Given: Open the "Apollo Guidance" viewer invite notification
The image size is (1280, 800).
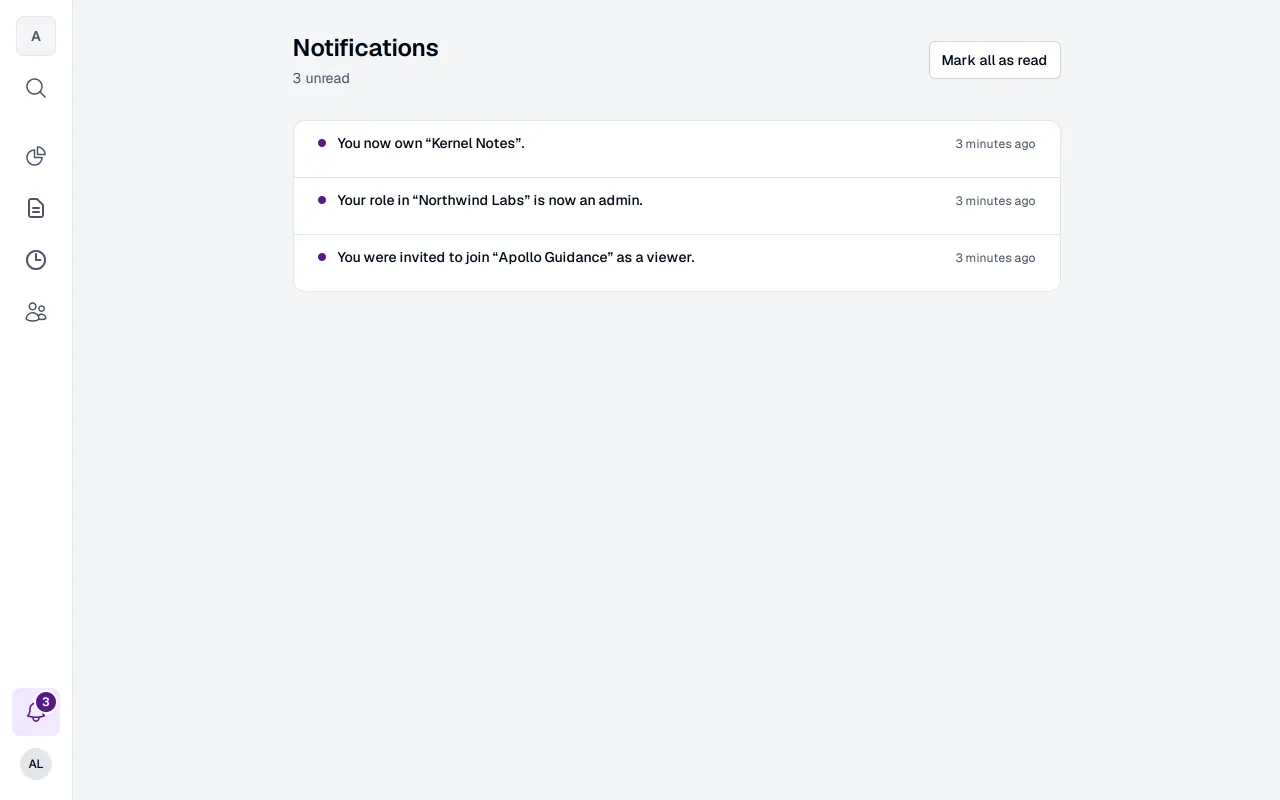Looking at the screenshot, I should (x=677, y=263).
